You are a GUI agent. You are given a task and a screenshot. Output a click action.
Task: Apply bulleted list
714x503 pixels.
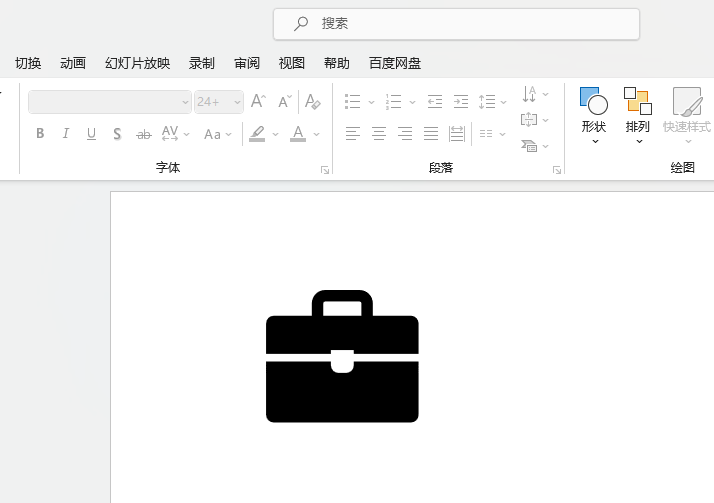(x=352, y=102)
